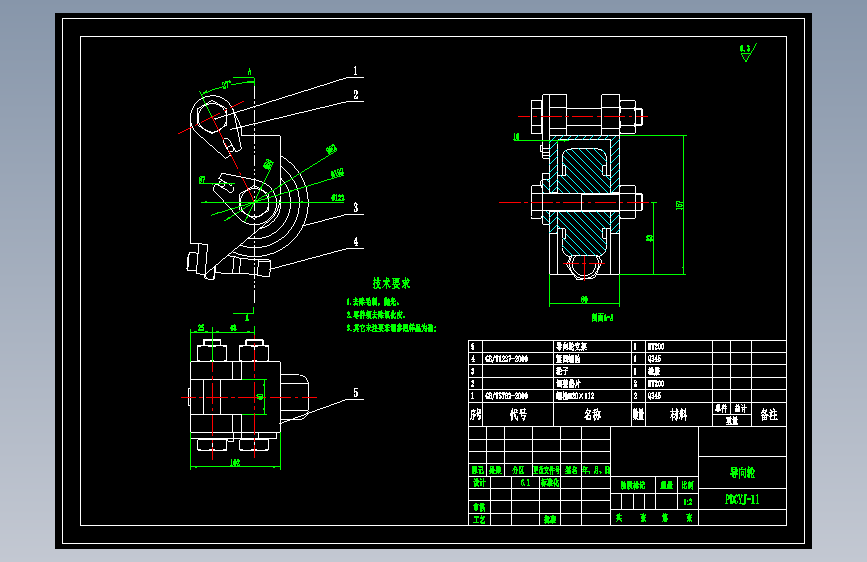
Task: Click part callout number 2
Action: click(x=356, y=95)
